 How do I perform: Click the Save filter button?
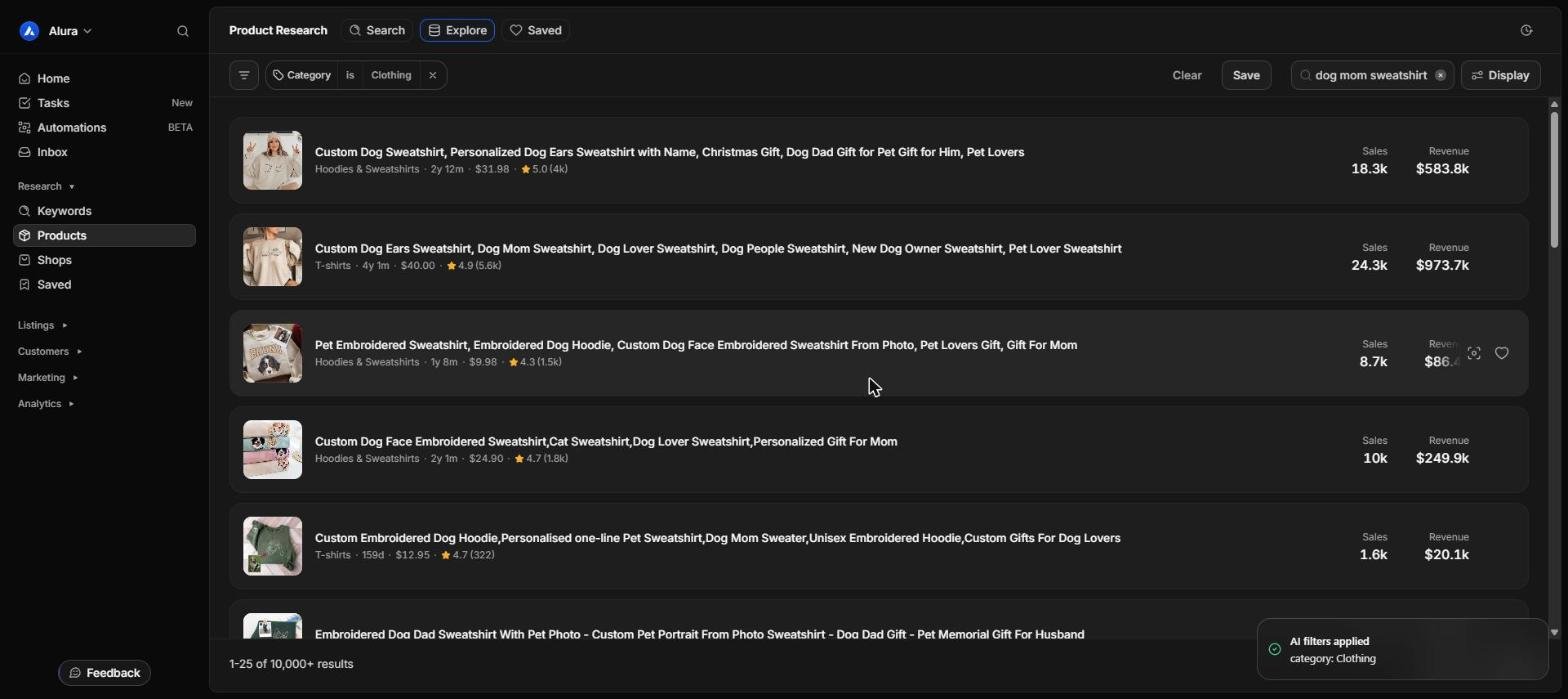1246,75
